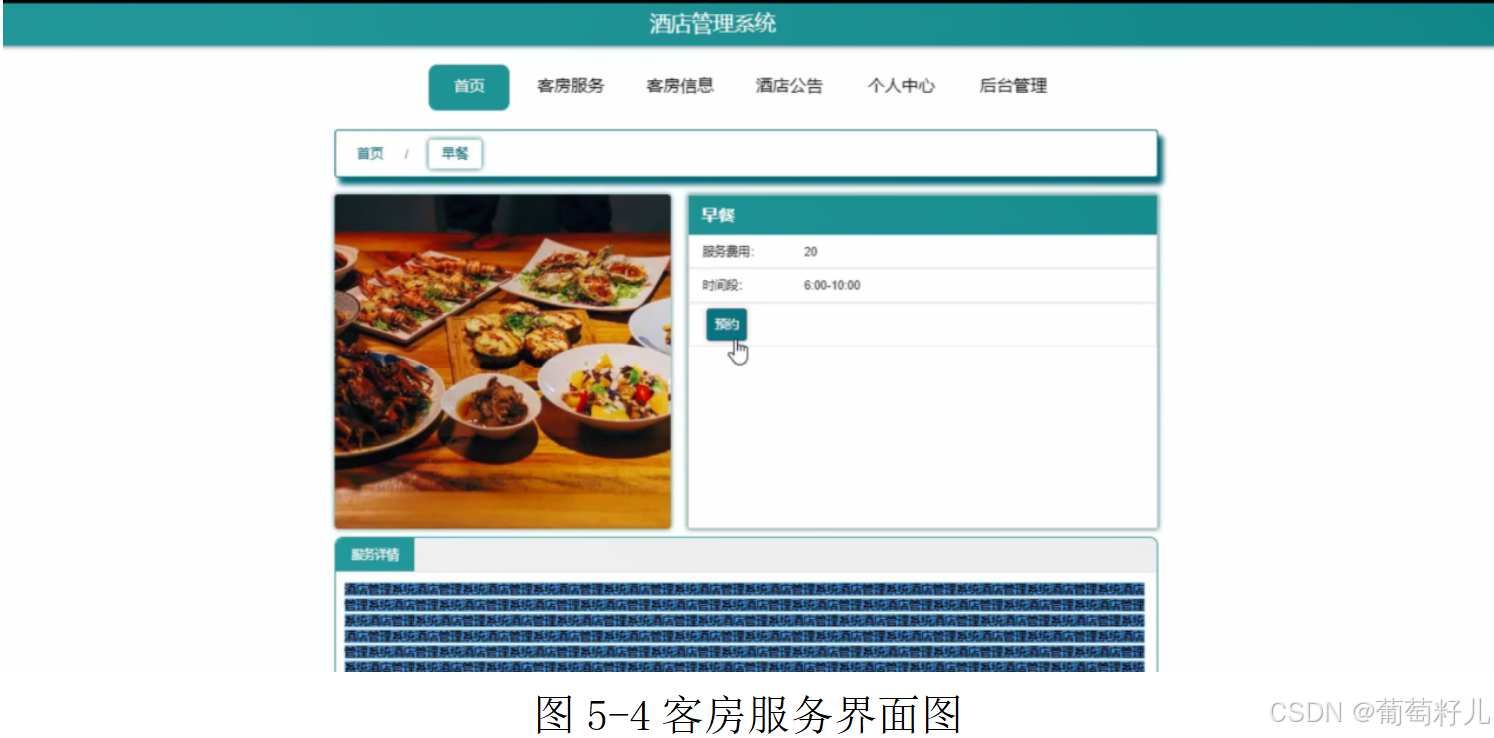Click the breadcrumb separator bar
Viewport: 1494px width, 738px height.
click(x=405, y=153)
